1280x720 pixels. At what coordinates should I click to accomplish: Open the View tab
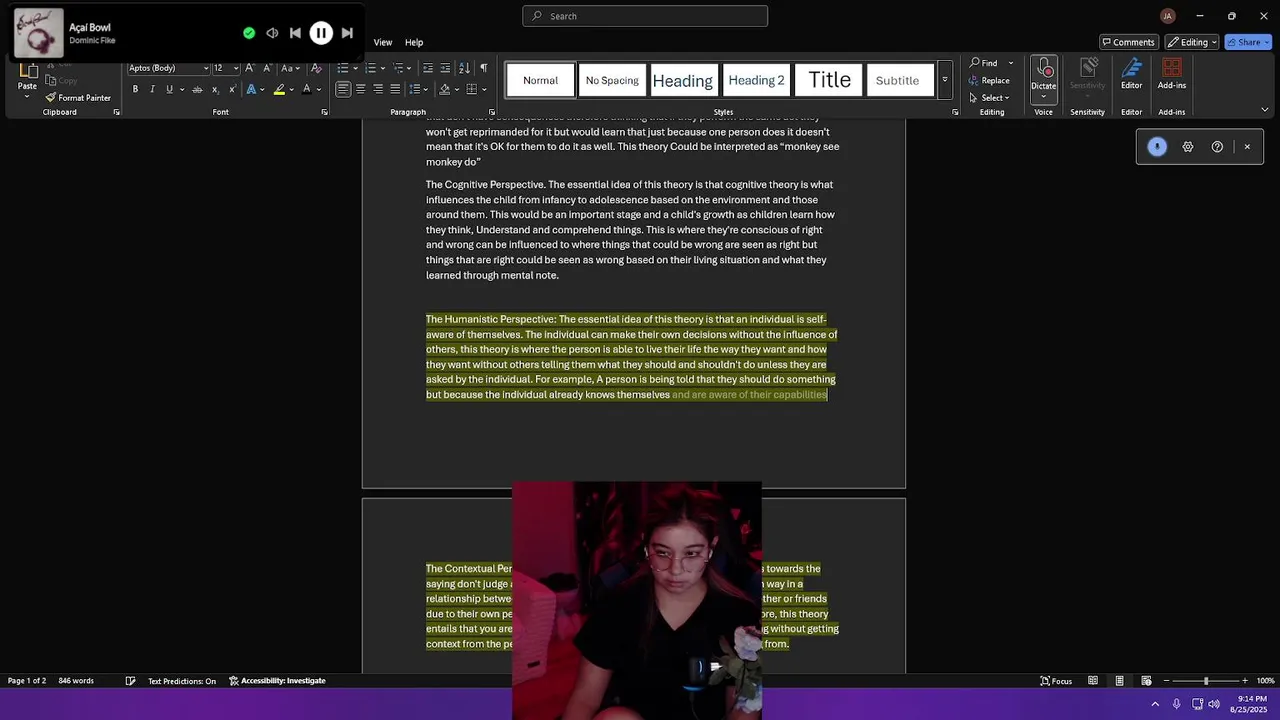coord(383,42)
